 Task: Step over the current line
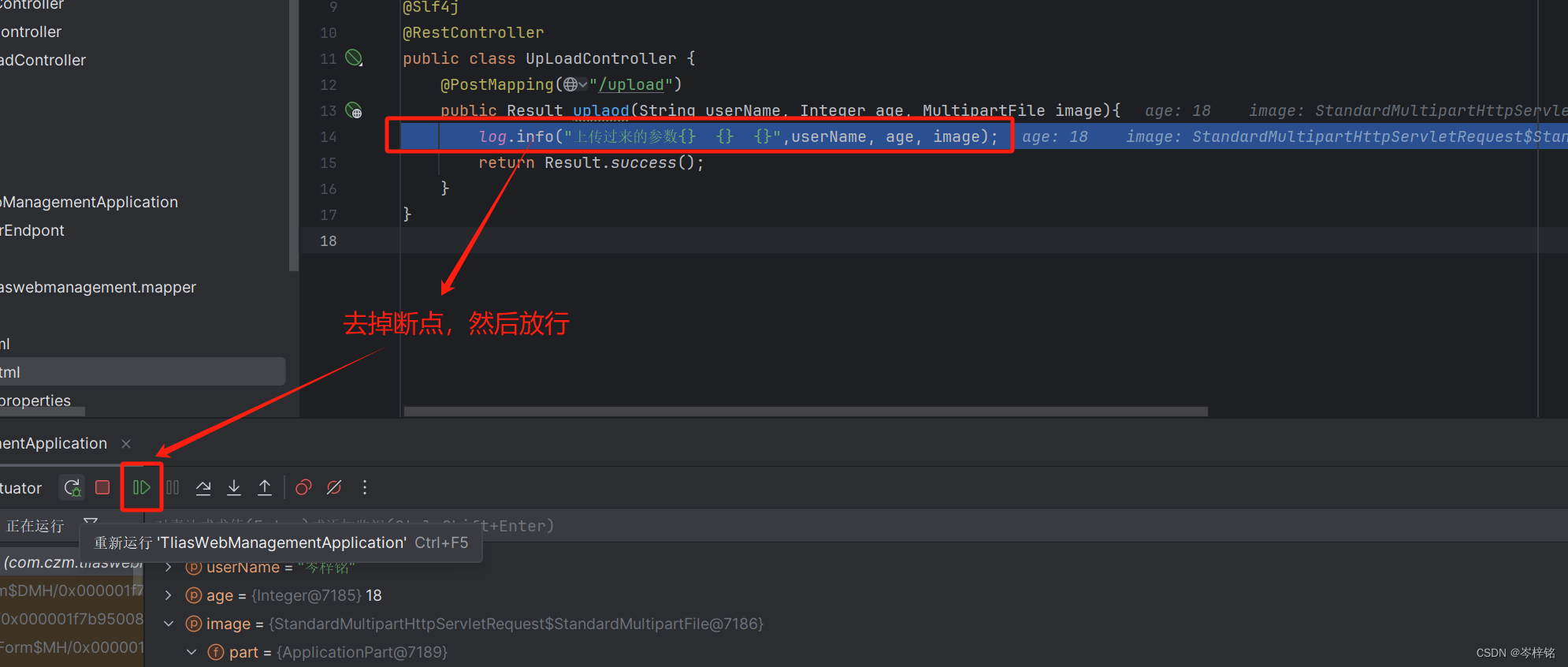203,487
